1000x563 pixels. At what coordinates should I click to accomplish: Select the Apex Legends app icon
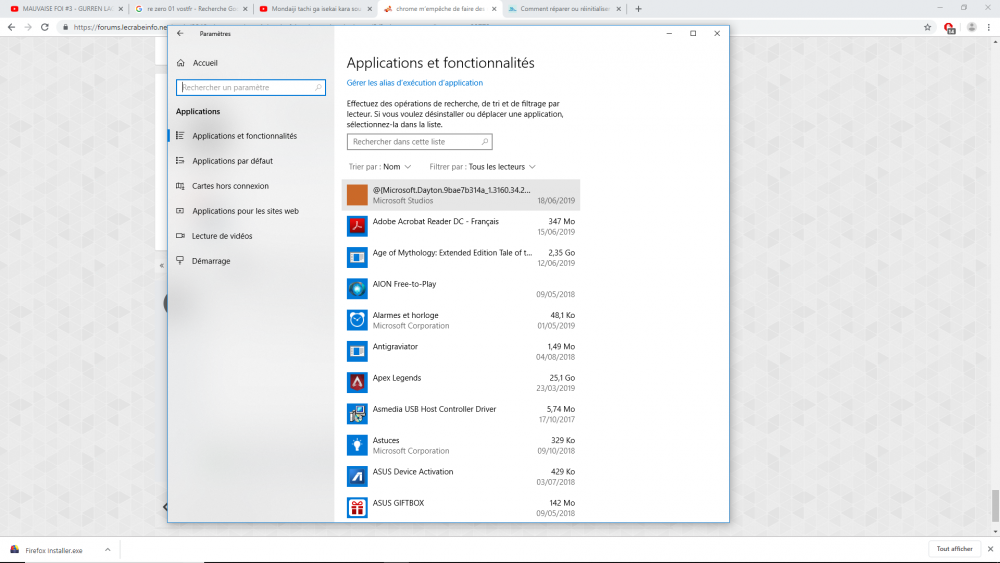(x=357, y=382)
